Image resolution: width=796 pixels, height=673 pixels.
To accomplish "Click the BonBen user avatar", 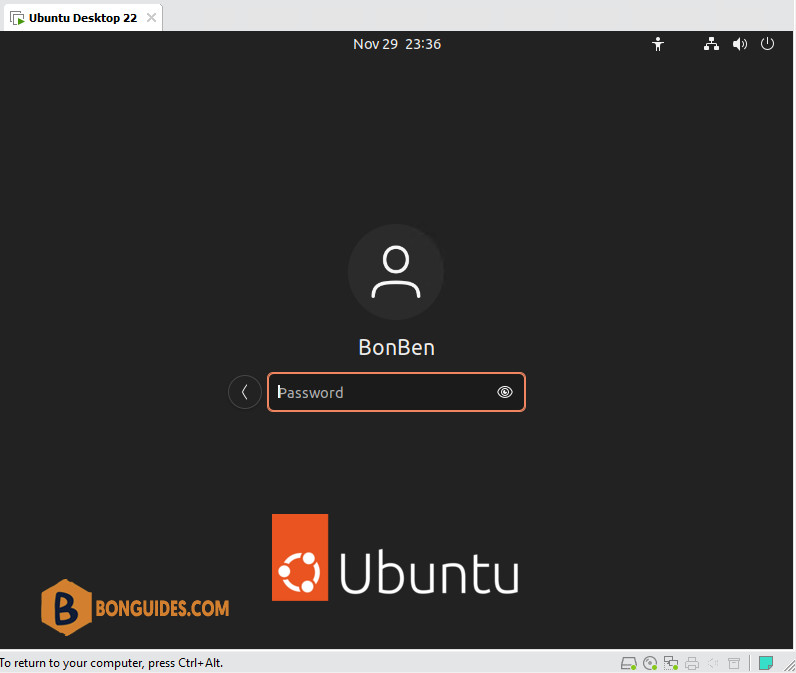I will (x=396, y=272).
